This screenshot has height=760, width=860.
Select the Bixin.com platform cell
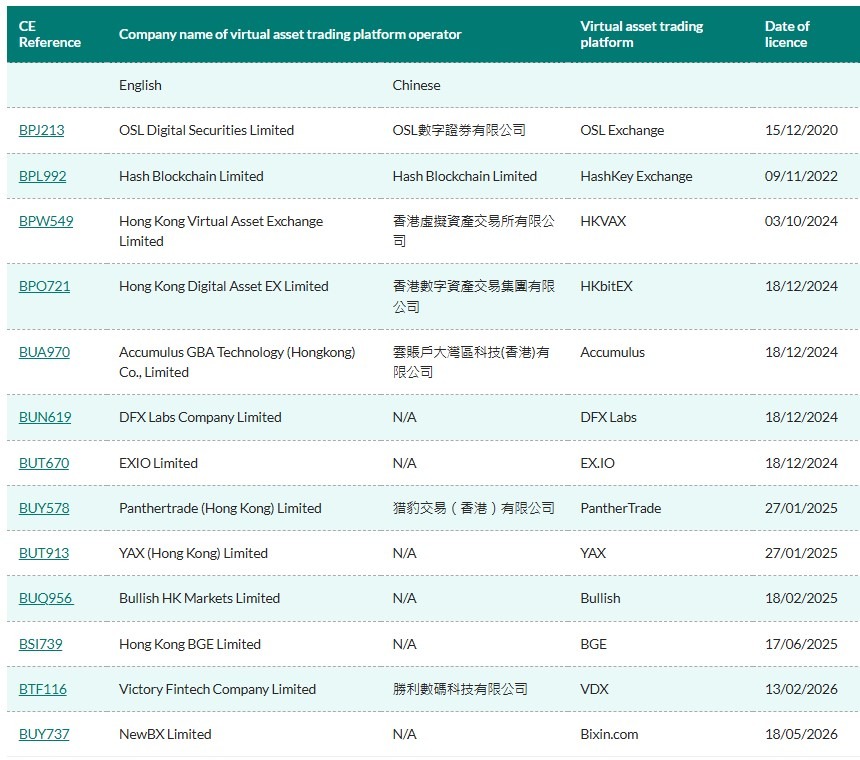coord(609,734)
